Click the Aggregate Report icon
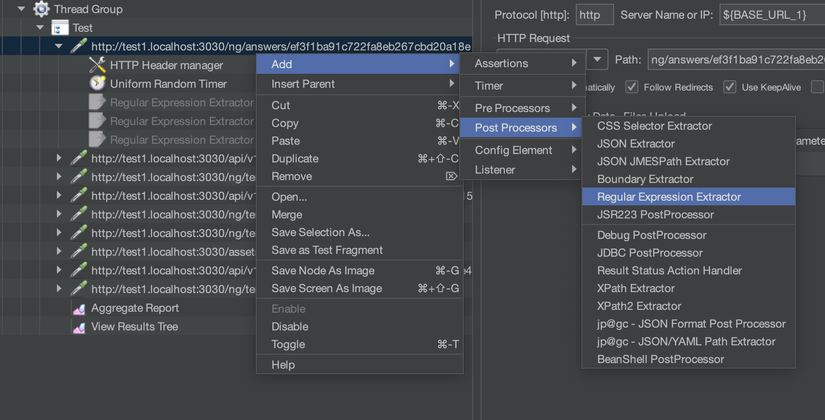Screen dimensions: 825x420 (x=79, y=308)
